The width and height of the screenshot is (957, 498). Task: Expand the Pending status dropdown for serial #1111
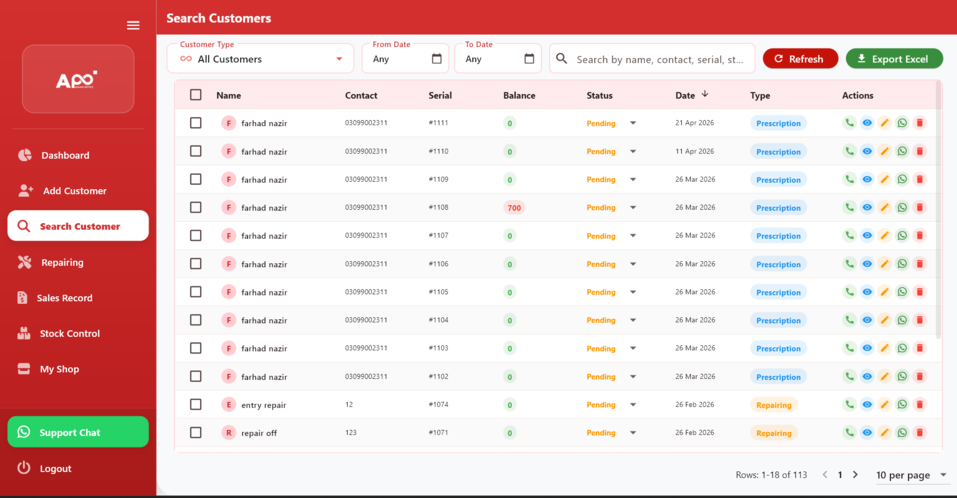(632, 123)
